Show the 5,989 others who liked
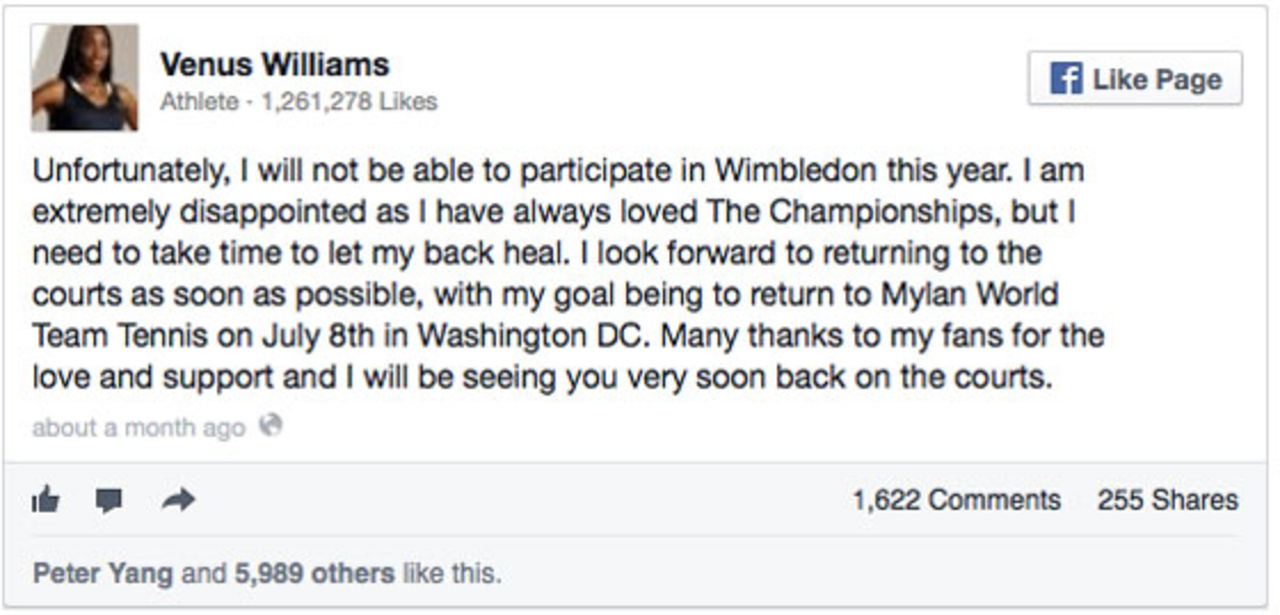This screenshot has height=615, width=1280. click(x=314, y=574)
